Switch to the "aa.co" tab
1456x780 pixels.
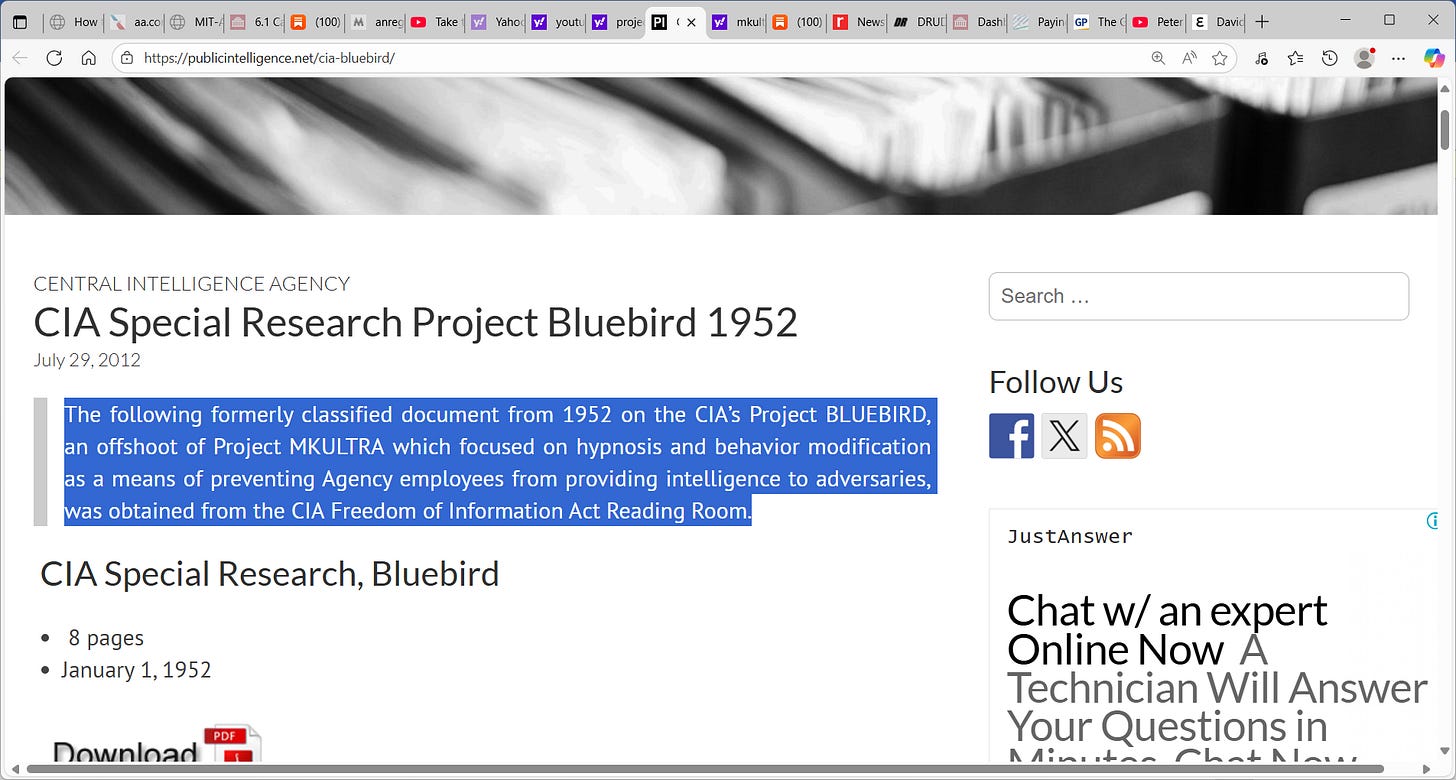[134, 21]
